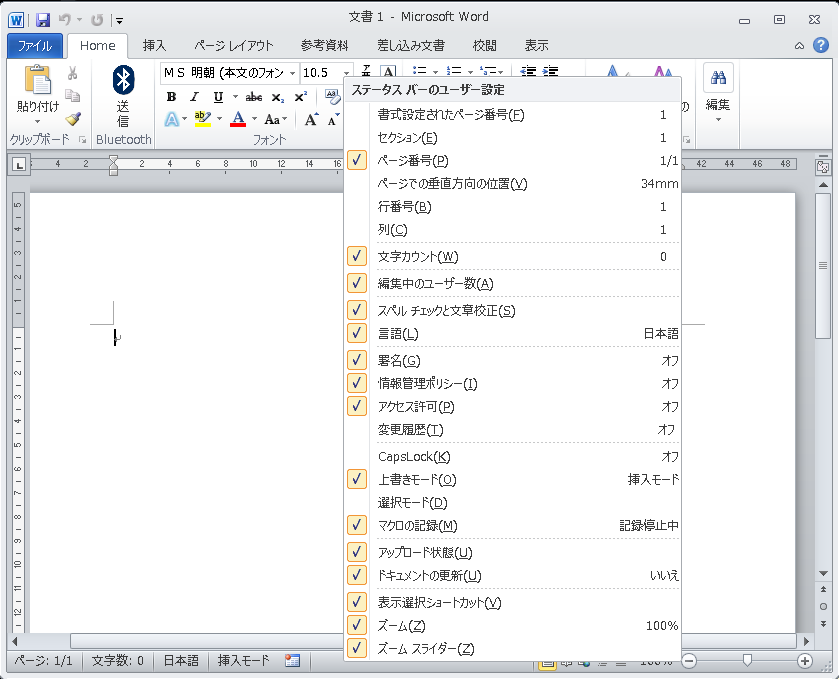Click the Word Help question mark icon
This screenshot has width=839, height=679.
pyautogui.click(x=820, y=45)
